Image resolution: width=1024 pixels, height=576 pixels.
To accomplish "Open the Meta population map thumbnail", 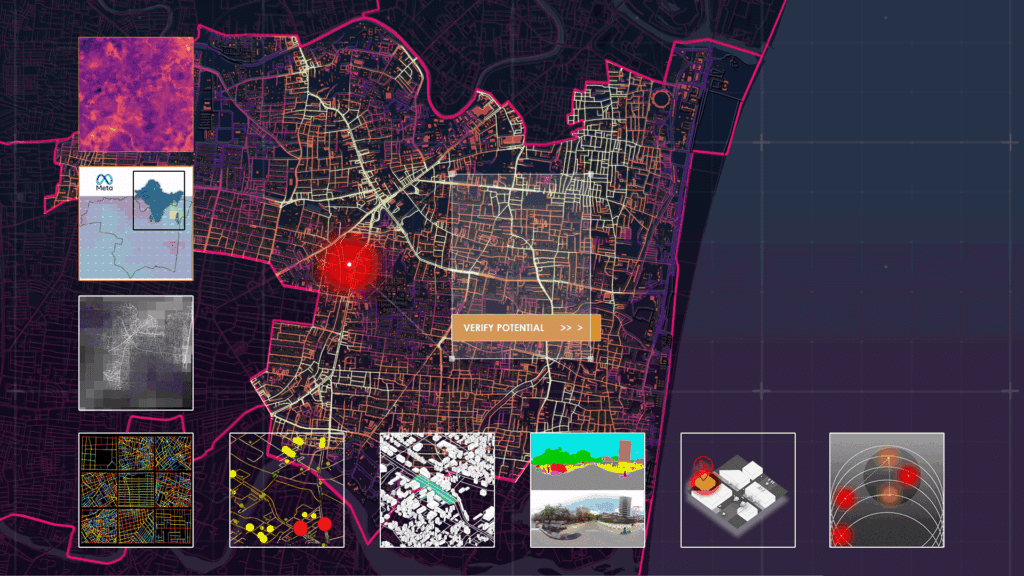I will 136,223.
